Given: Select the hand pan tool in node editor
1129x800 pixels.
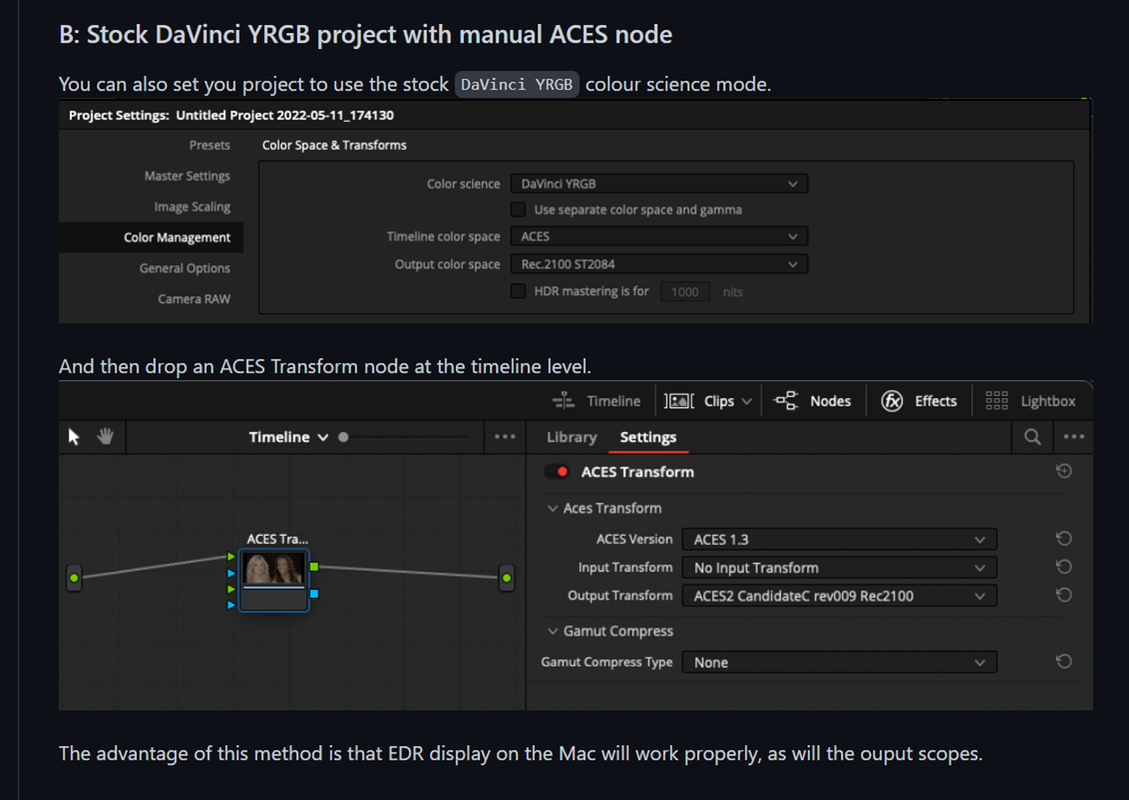Looking at the screenshot, I should pos(105,436).
